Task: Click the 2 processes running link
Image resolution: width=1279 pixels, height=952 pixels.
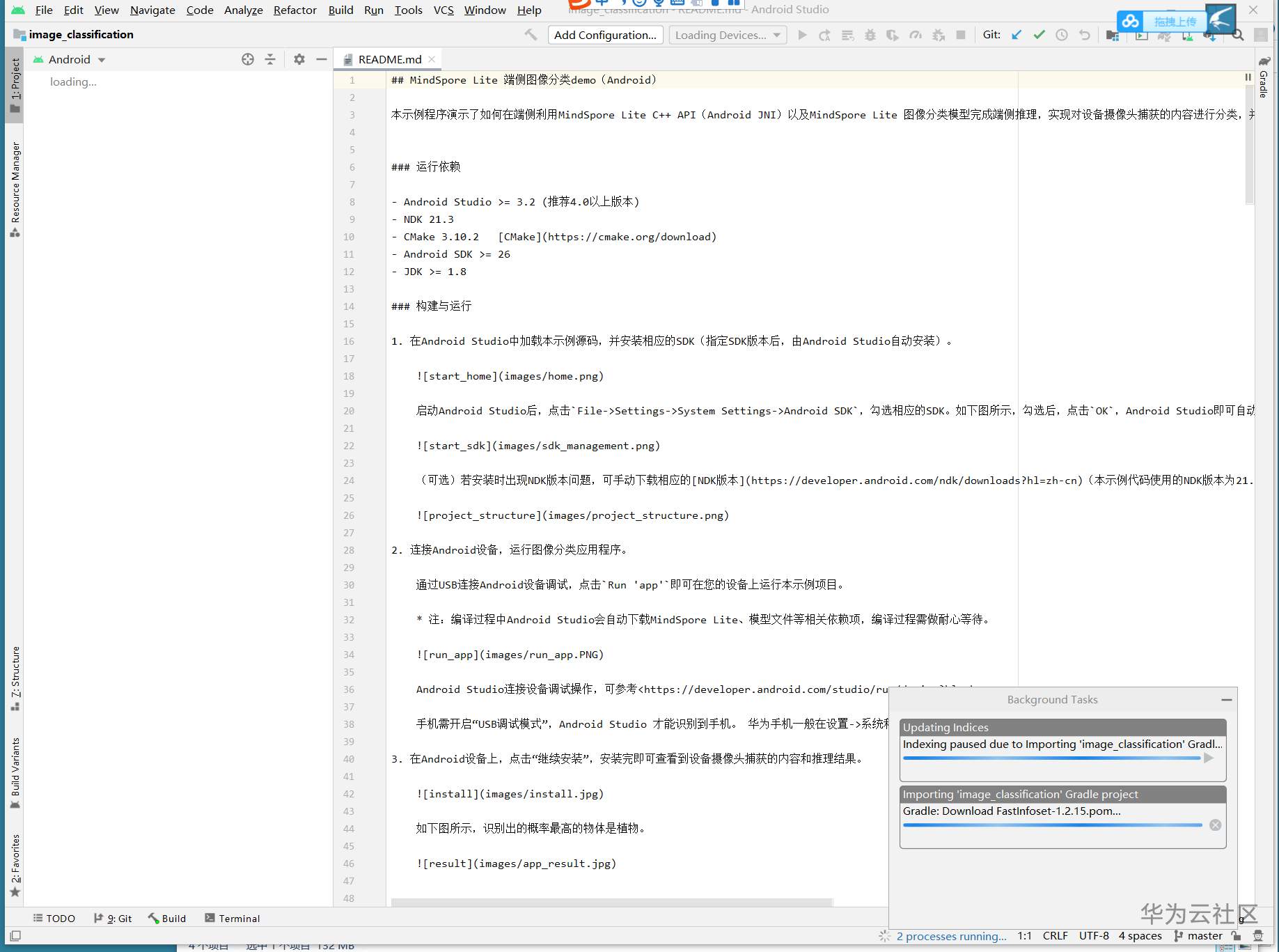Action: click(952, 936)
